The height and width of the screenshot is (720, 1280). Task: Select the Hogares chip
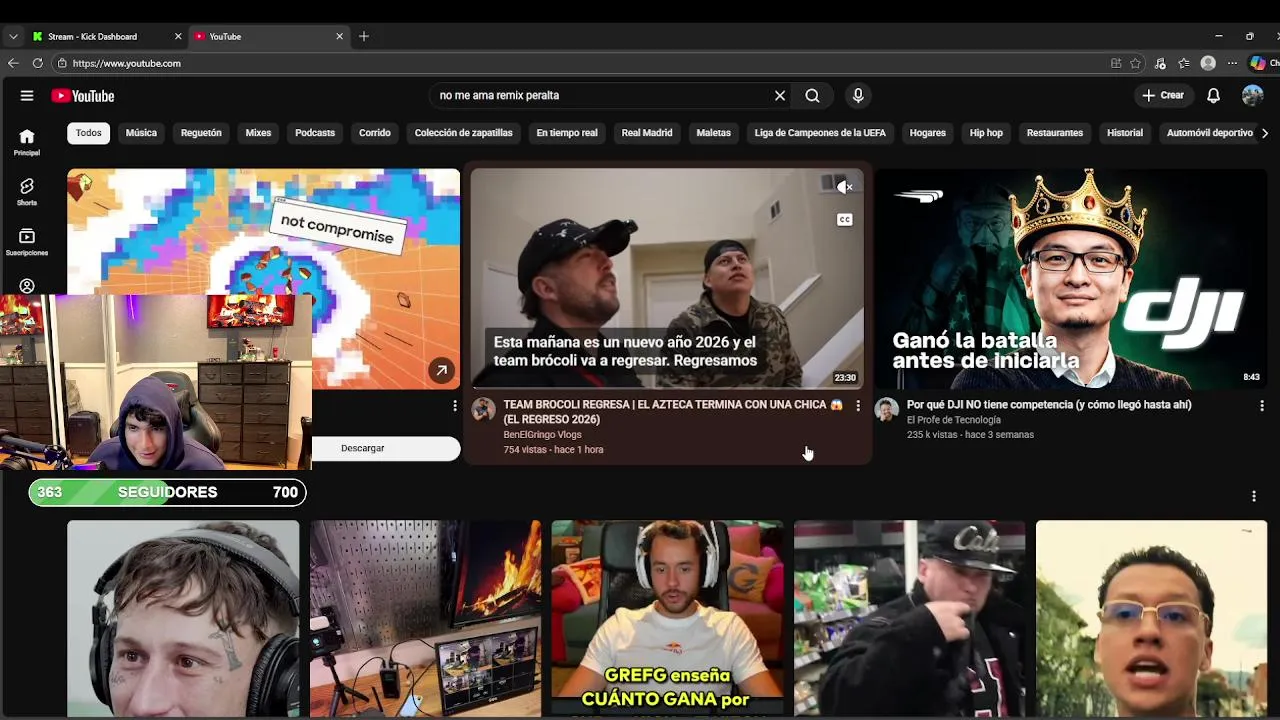(x=927, y=133)
